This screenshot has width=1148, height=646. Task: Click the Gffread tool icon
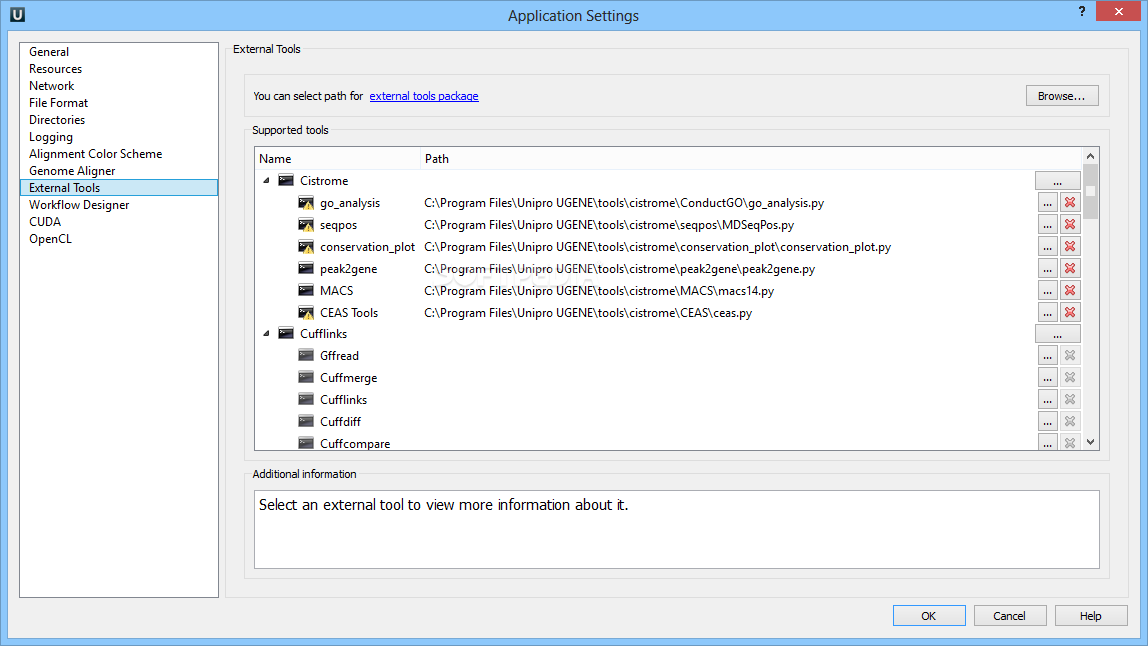click(x=306, y=355)
